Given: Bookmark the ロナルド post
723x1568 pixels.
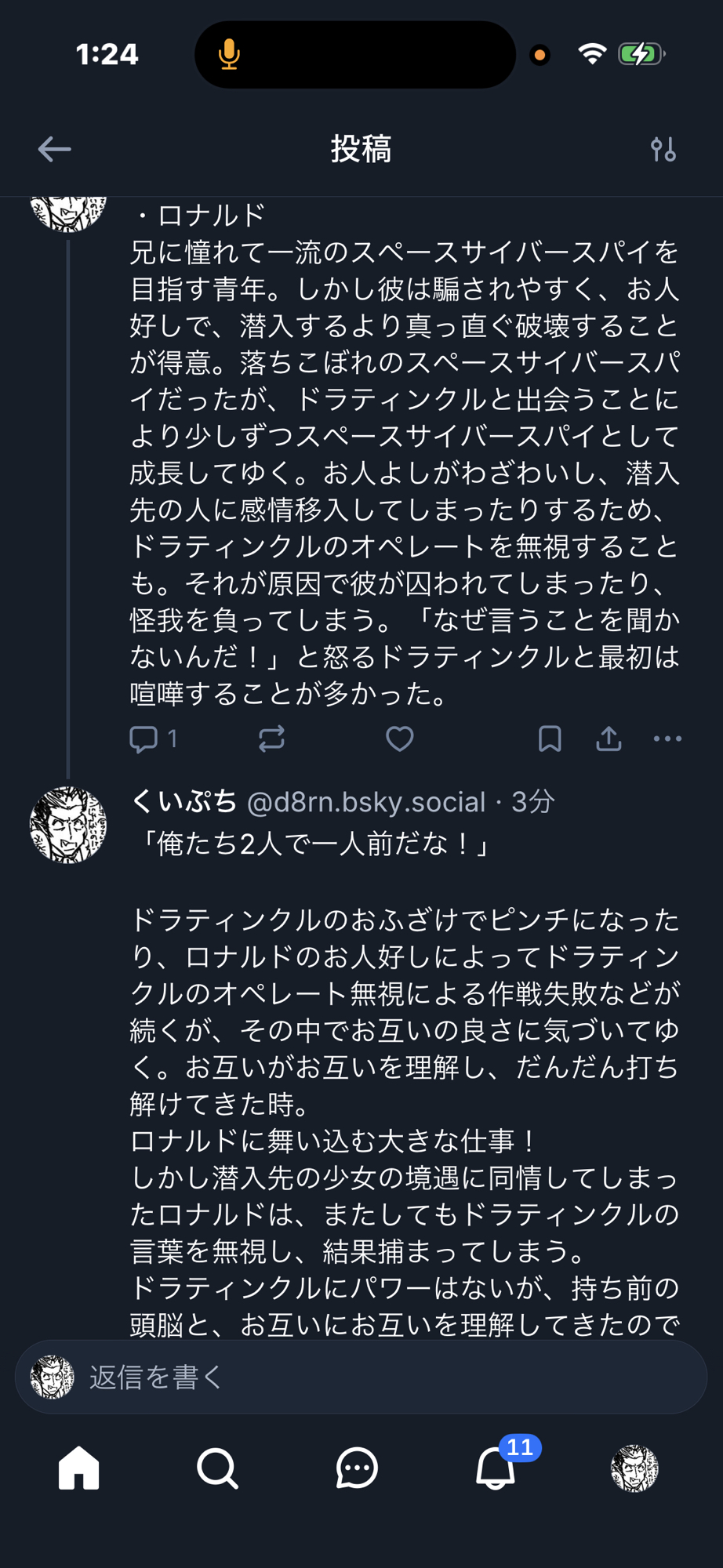Looking at the screenshot, I should click(x=550, y=739).
